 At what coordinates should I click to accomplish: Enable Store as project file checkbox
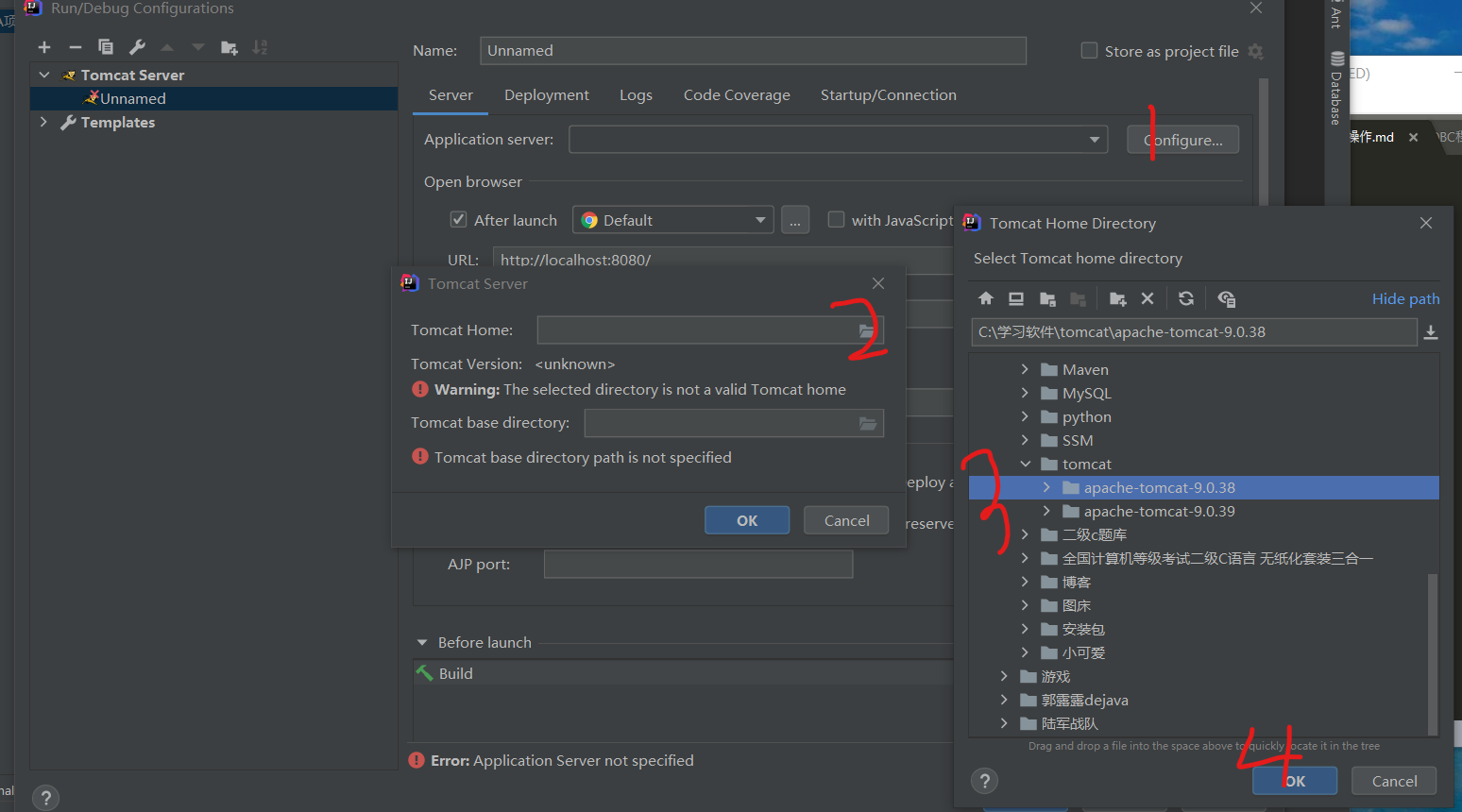click(x=1089, y=50)
